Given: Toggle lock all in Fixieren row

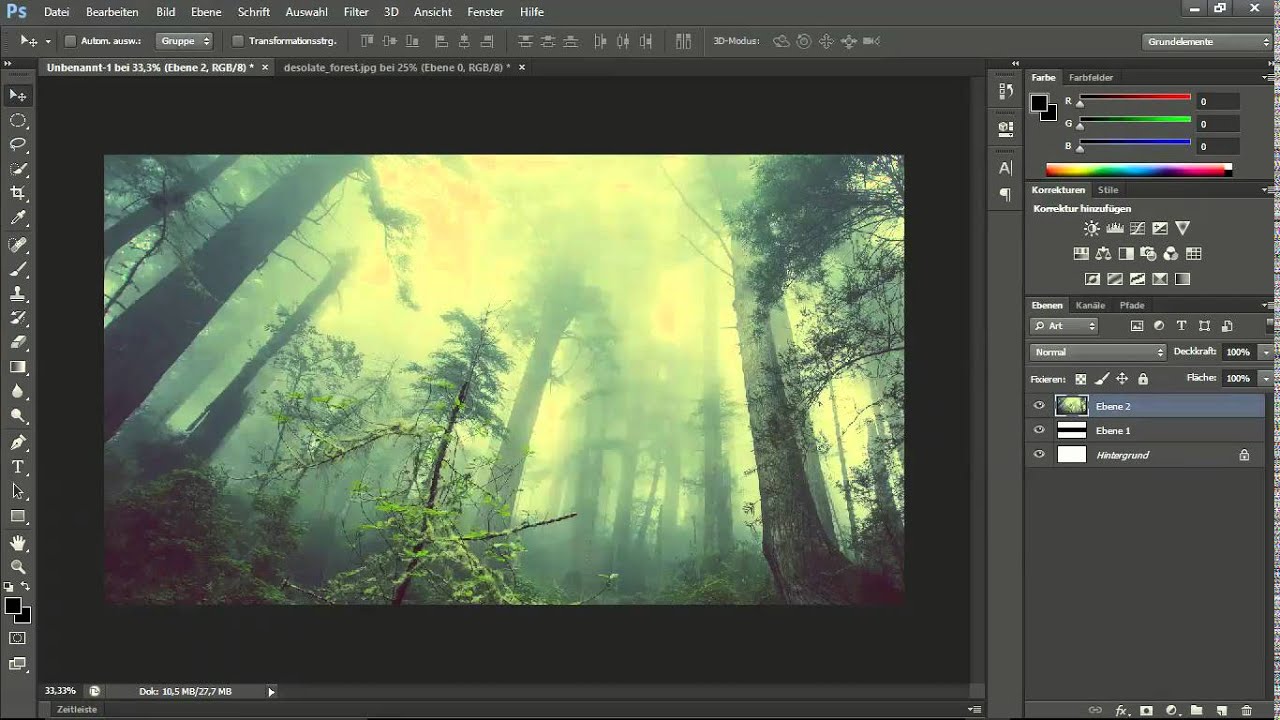Looking at the screenshot, I should pyautogui.click(x=1143, y=379).
